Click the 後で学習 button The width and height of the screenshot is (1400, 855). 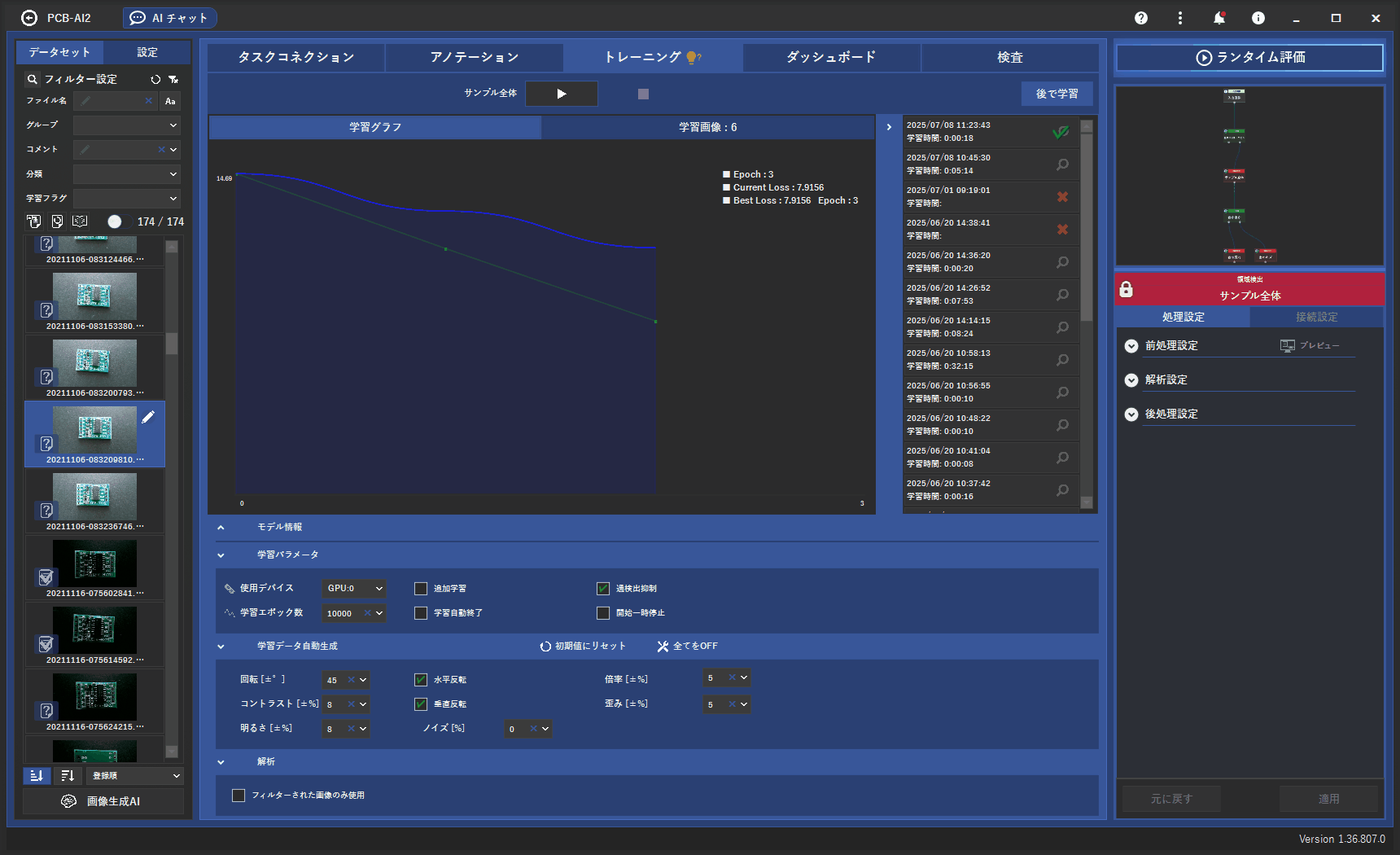click(1057, 94)
